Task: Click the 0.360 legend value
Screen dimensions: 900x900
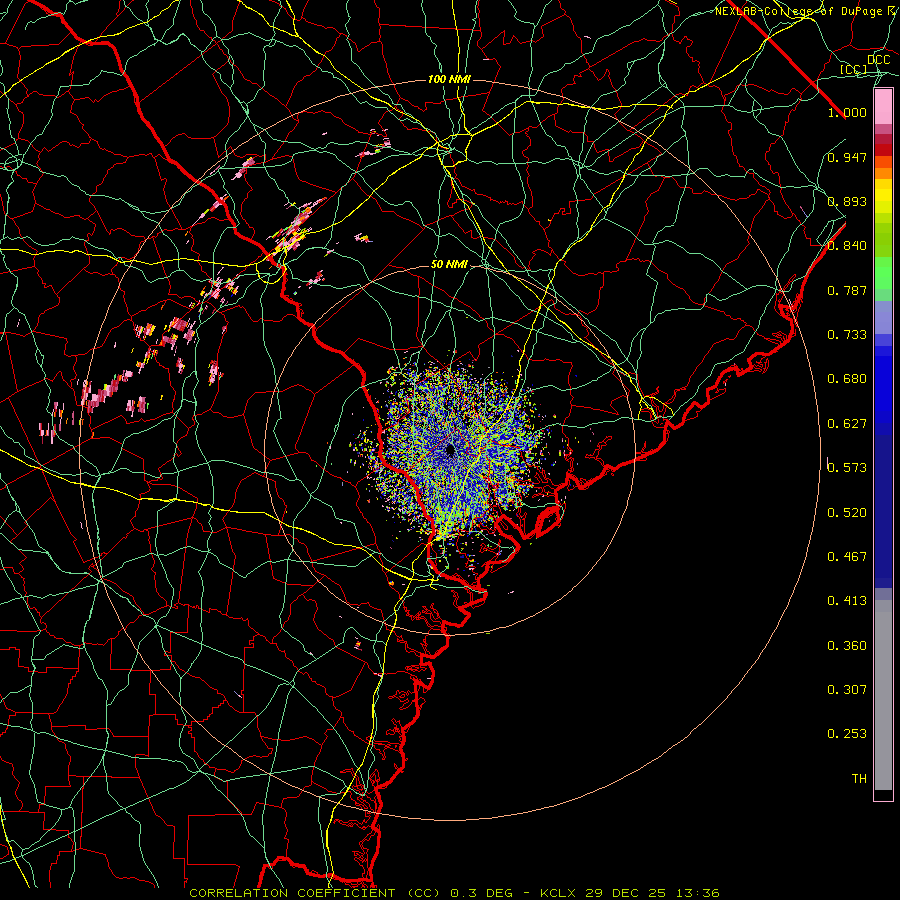Action: [847, 646]
